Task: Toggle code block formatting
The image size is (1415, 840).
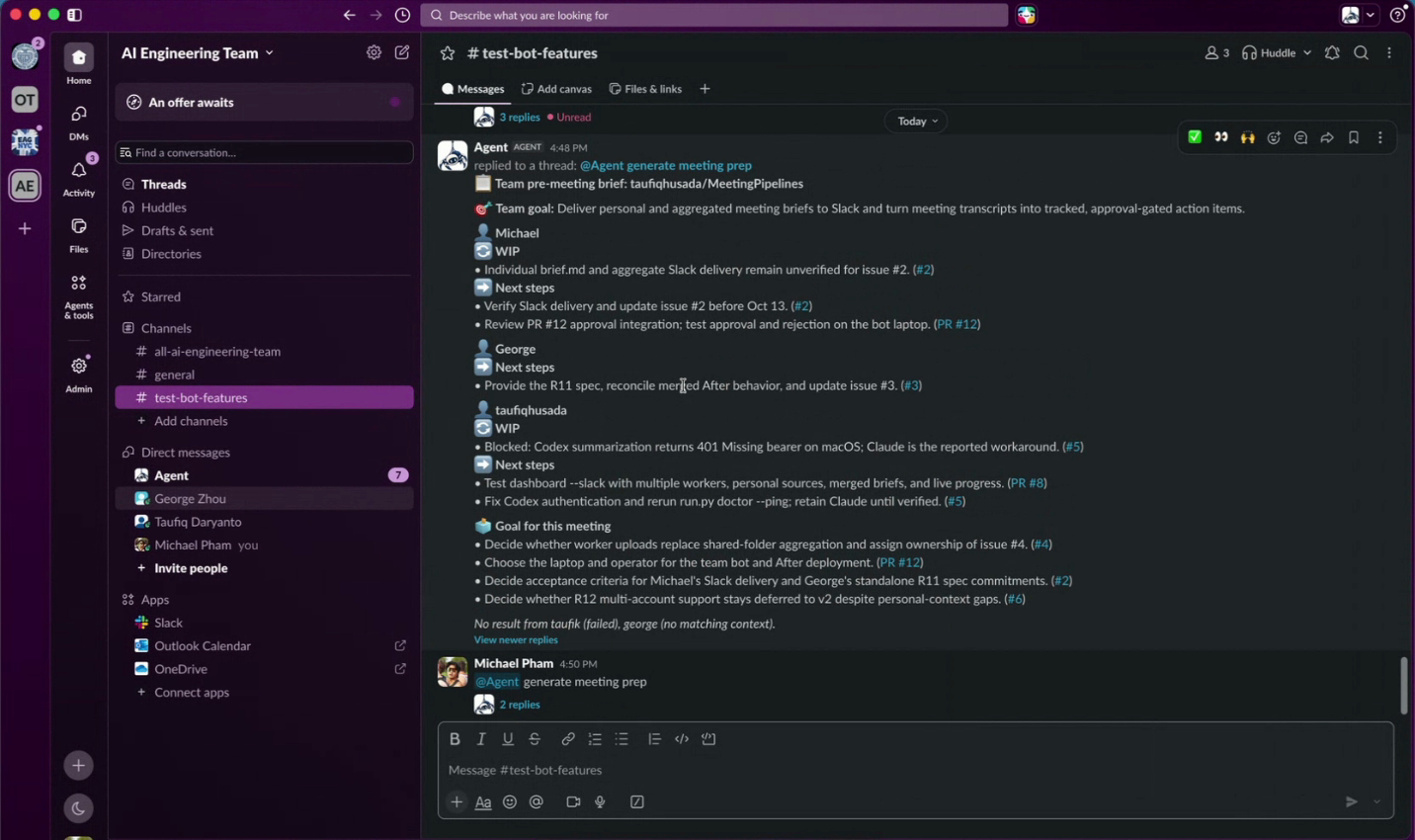Action: point(708,739)
